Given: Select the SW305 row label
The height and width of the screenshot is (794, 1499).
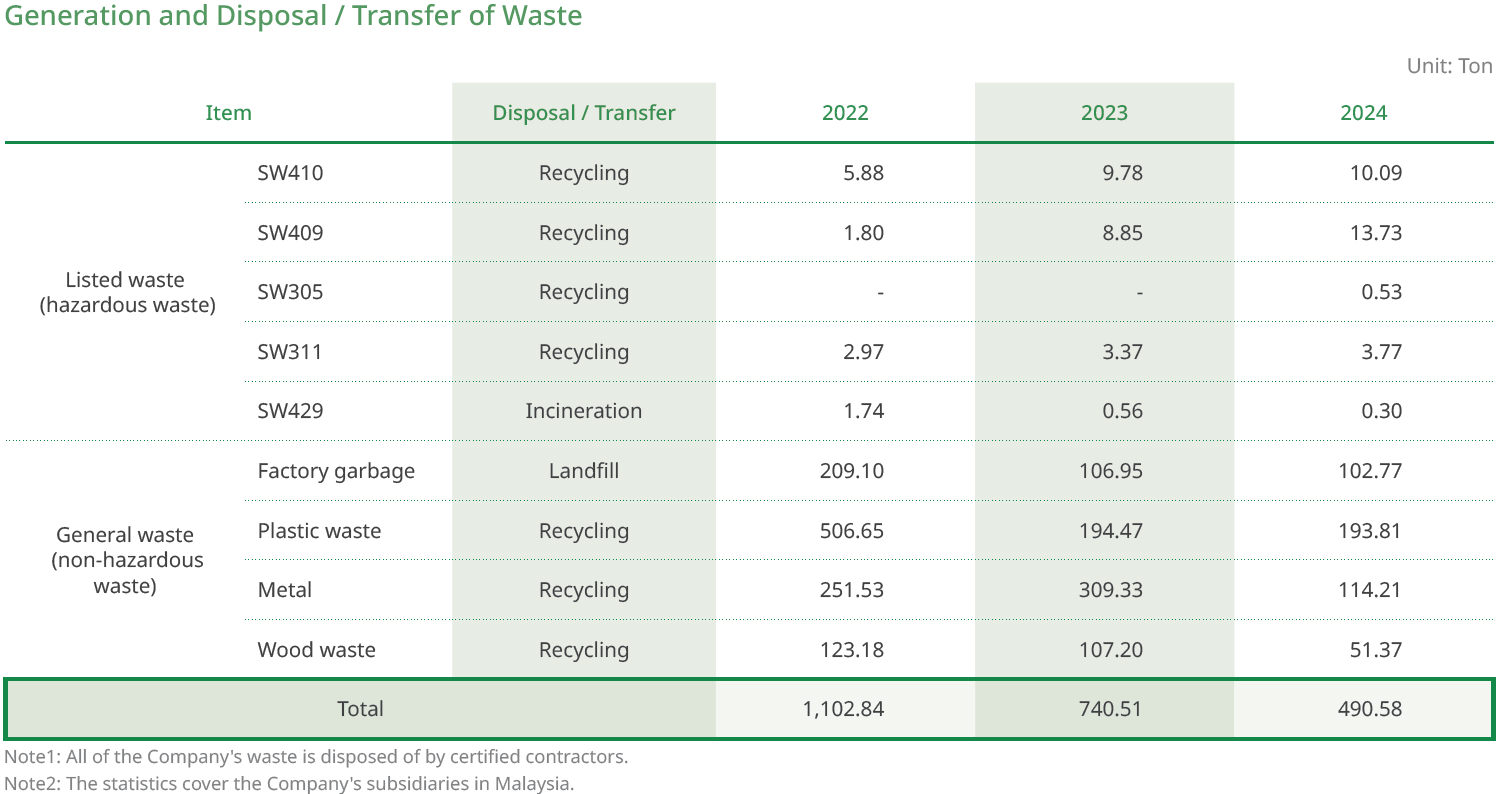Looking at the screenshot, I should tap(290, 292).
